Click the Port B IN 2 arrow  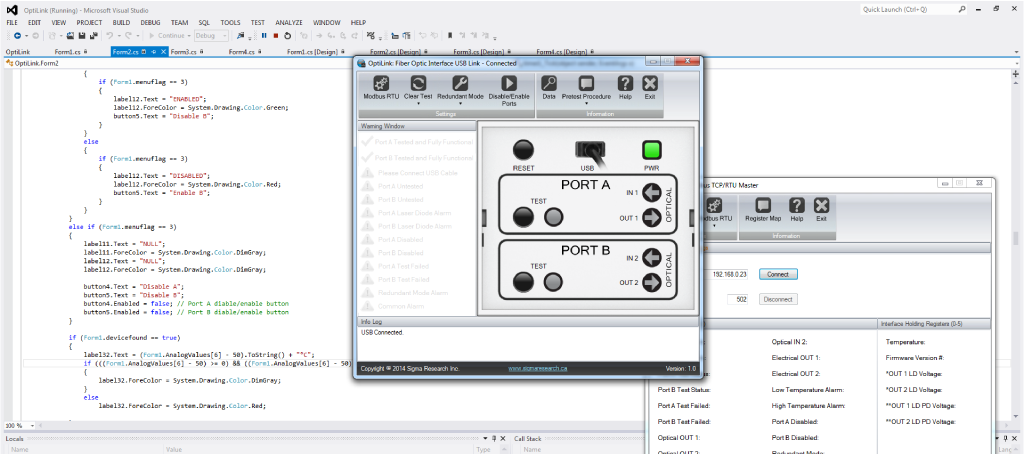click(651, 257)
